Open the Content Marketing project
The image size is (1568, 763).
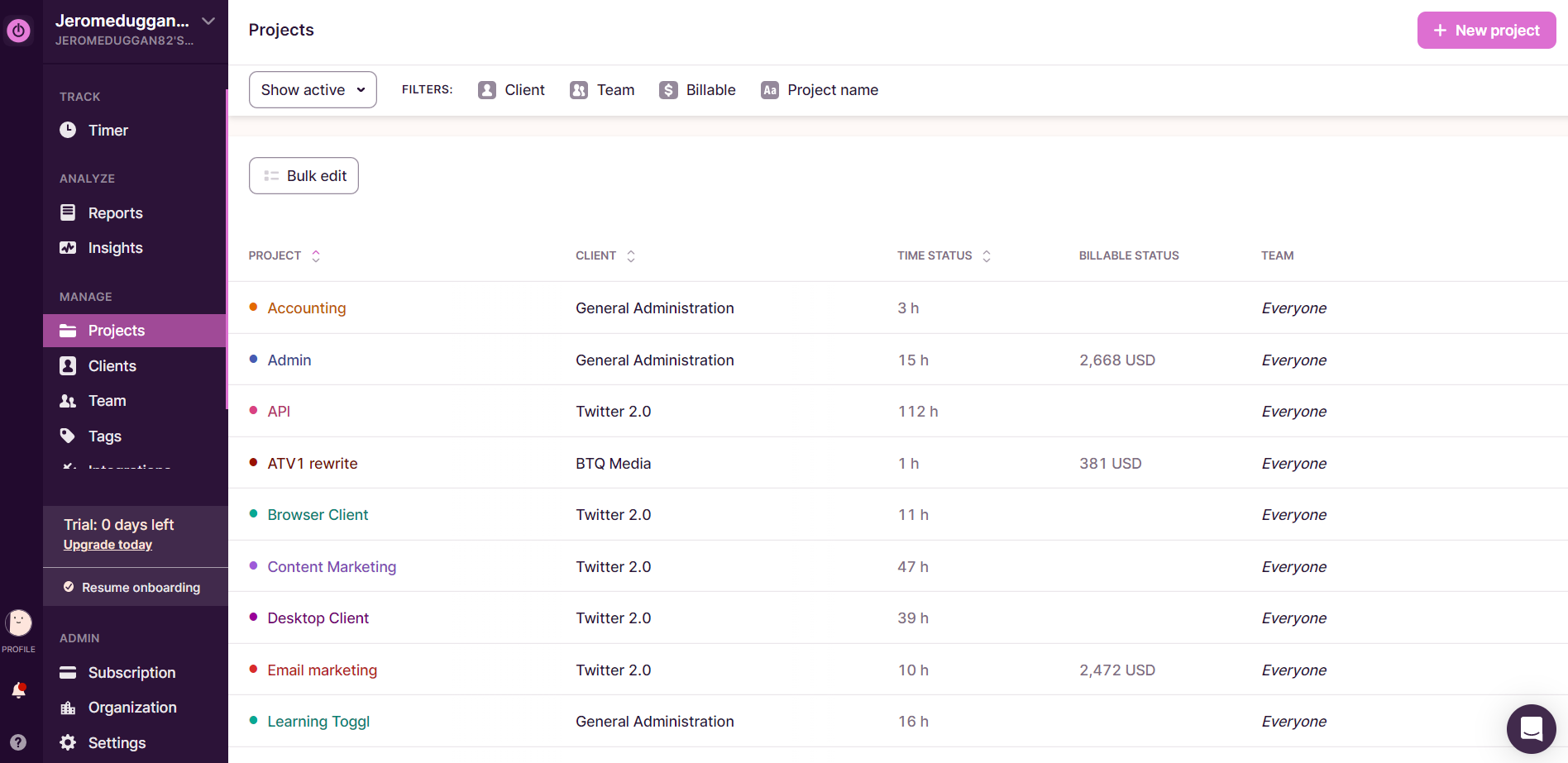(x=332, y=567)
